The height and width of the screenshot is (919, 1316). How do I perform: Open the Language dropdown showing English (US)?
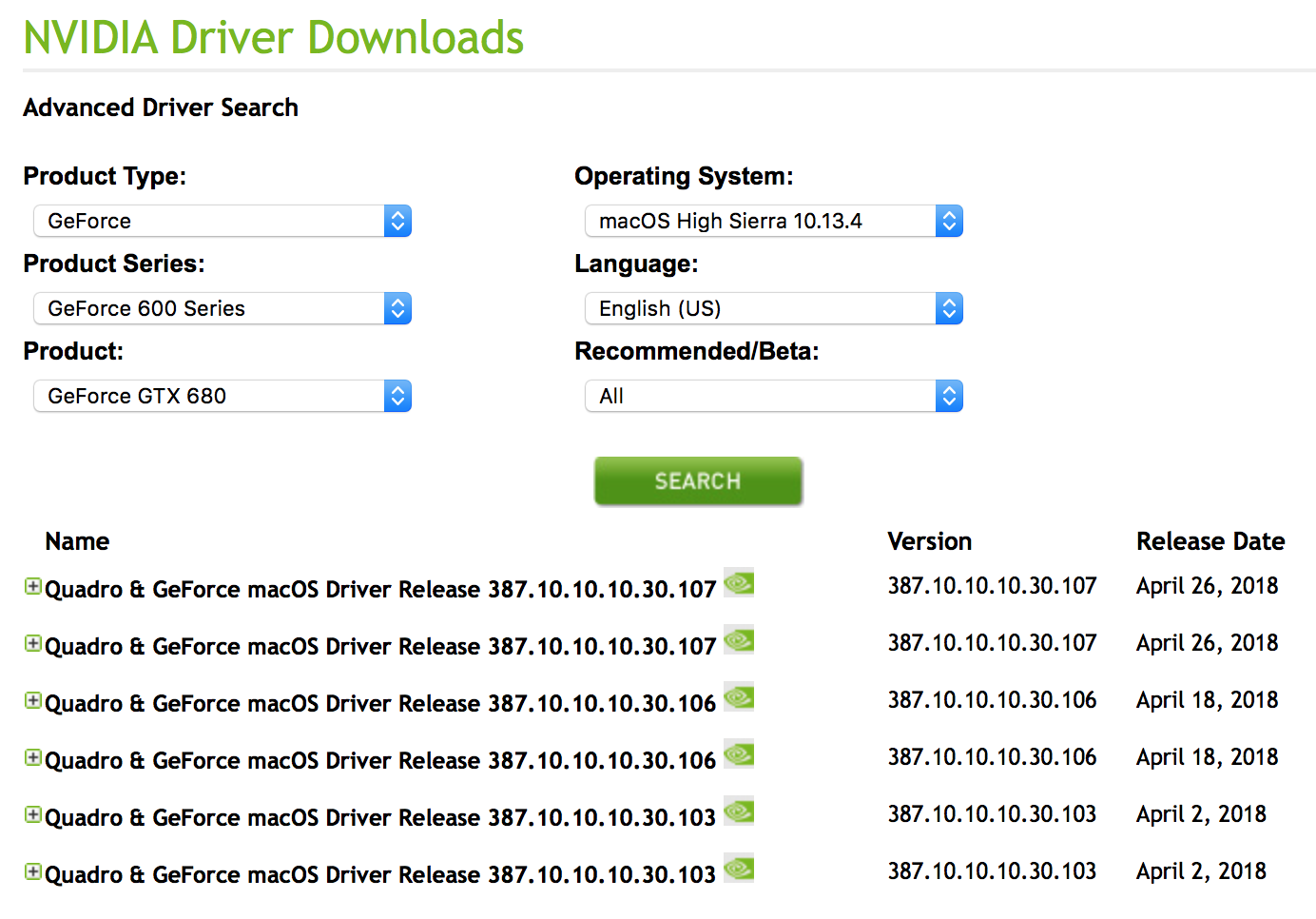pyautogui.click(x=774, y=308)
